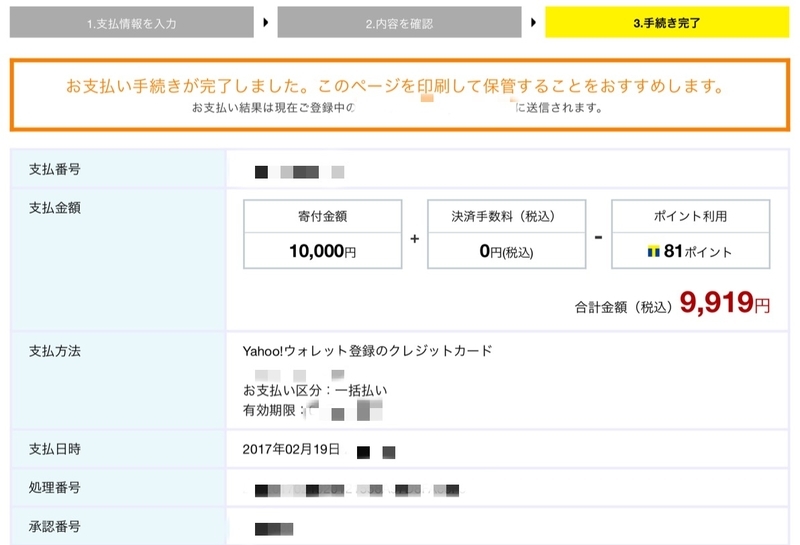Click the T-point icon beside 81ポイント
Viewport: 800px width, 545px height.
click(654, 251)
